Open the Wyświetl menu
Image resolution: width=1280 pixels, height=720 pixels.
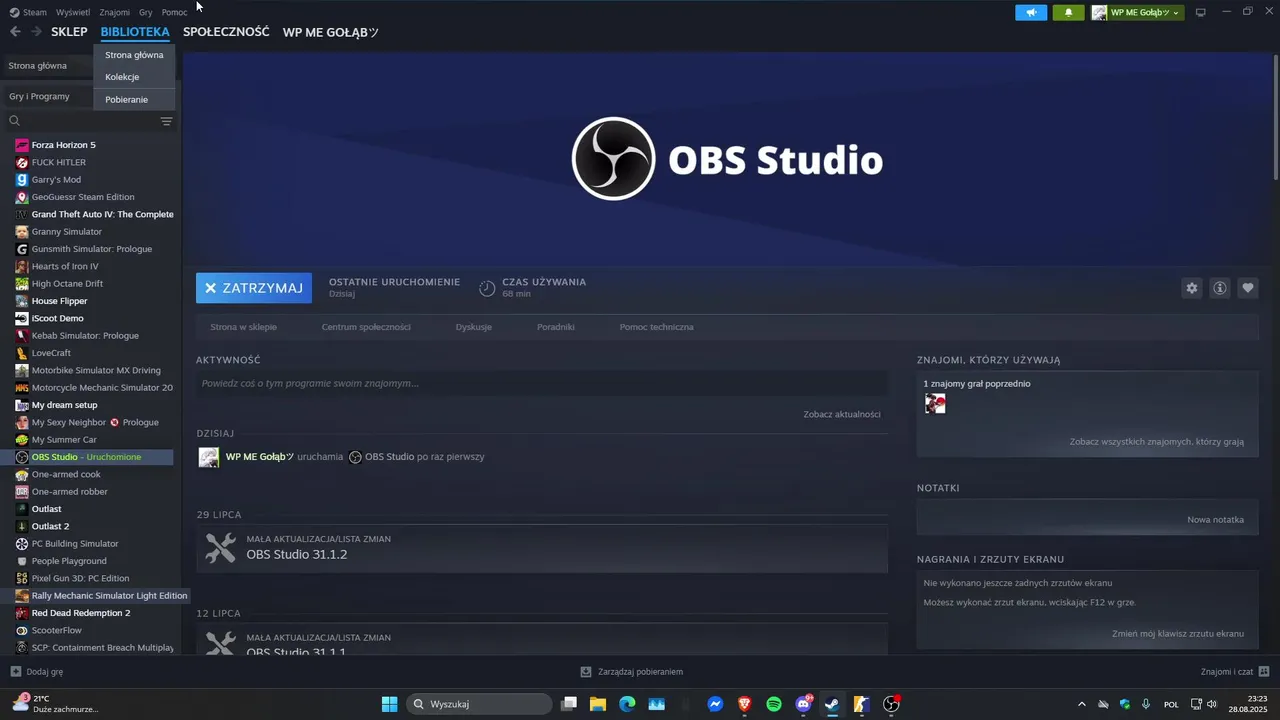73,12
